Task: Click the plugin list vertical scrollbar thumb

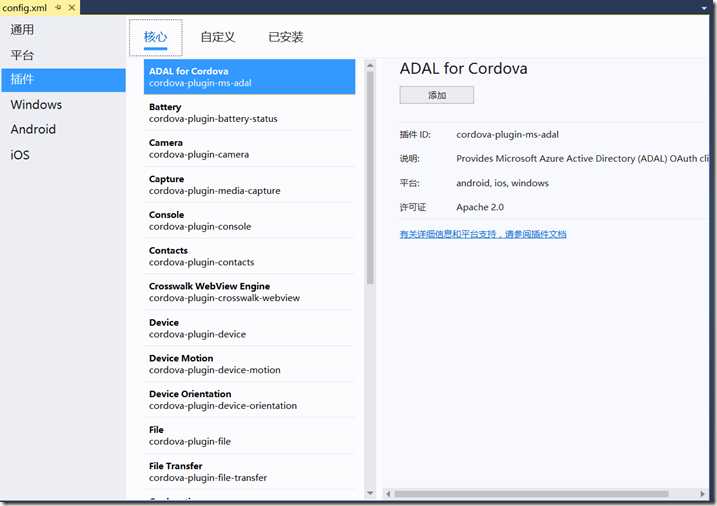Action: click(370, 178)
